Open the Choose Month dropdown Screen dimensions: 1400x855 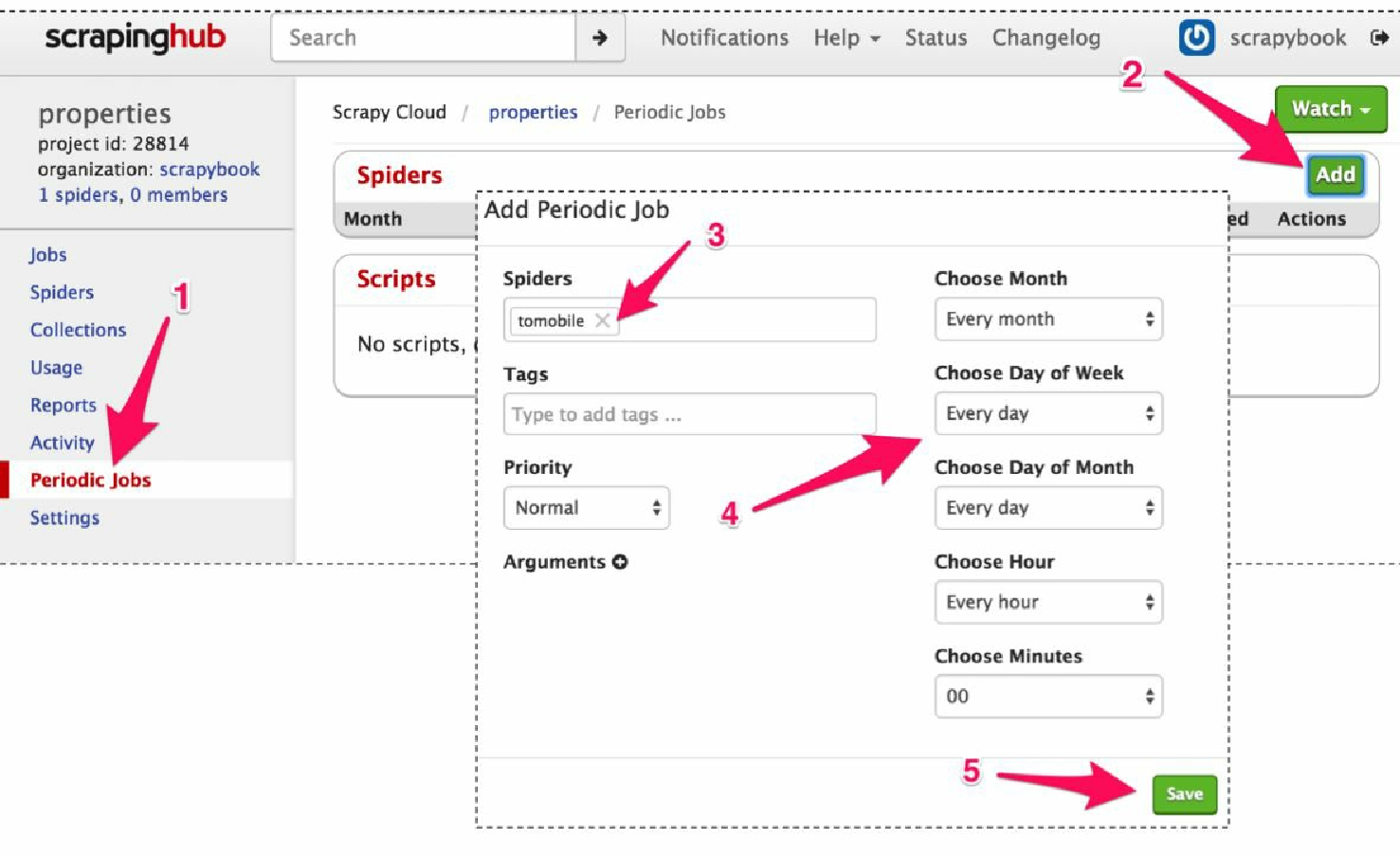pyautogui.click(x=1048, y=319)
